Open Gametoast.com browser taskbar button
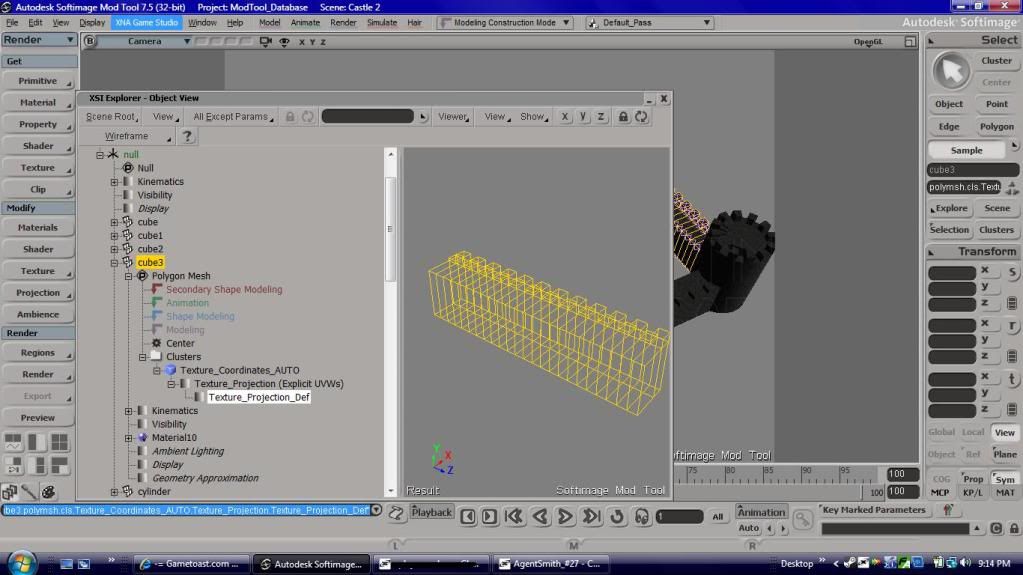The height and width of the screenshot is (575, 1023). point(192,564)
